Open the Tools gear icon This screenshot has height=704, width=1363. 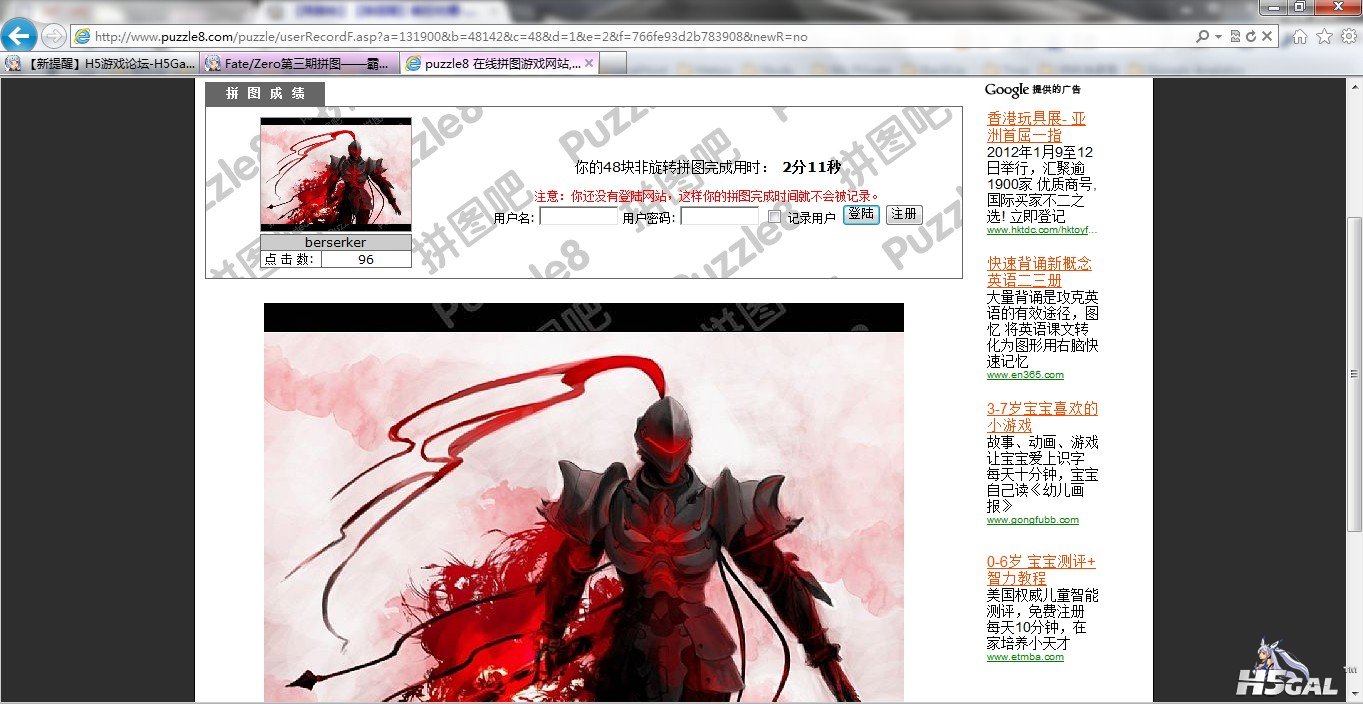coord(1348,36)
